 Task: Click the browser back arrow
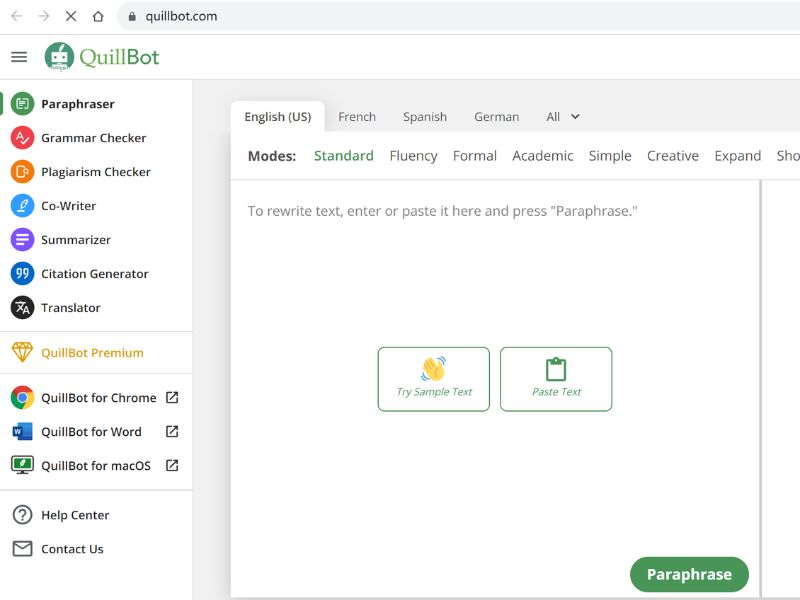tap(16, 16)
